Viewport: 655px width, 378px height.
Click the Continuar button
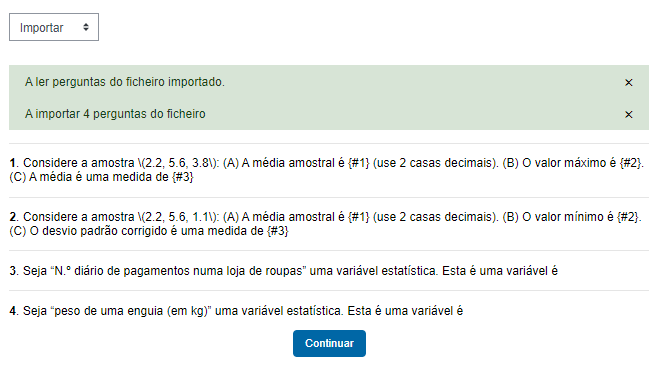(329, 343)
